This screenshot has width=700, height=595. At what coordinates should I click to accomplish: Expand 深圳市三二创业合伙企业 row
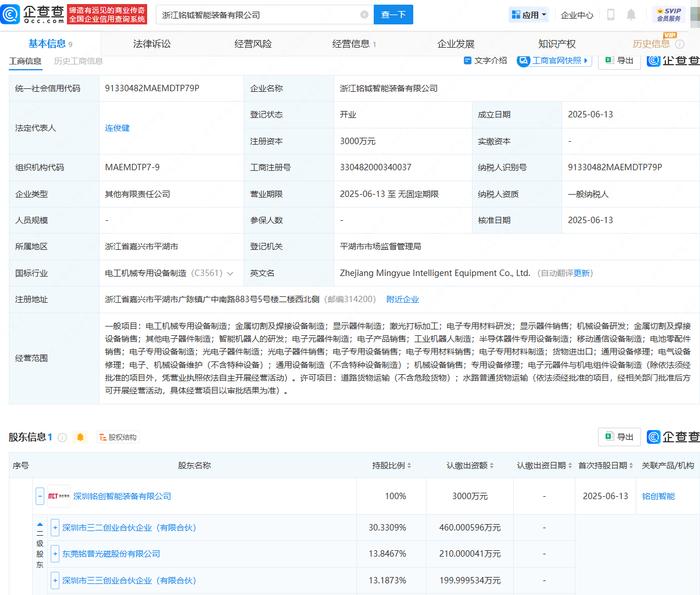[55, 528]
